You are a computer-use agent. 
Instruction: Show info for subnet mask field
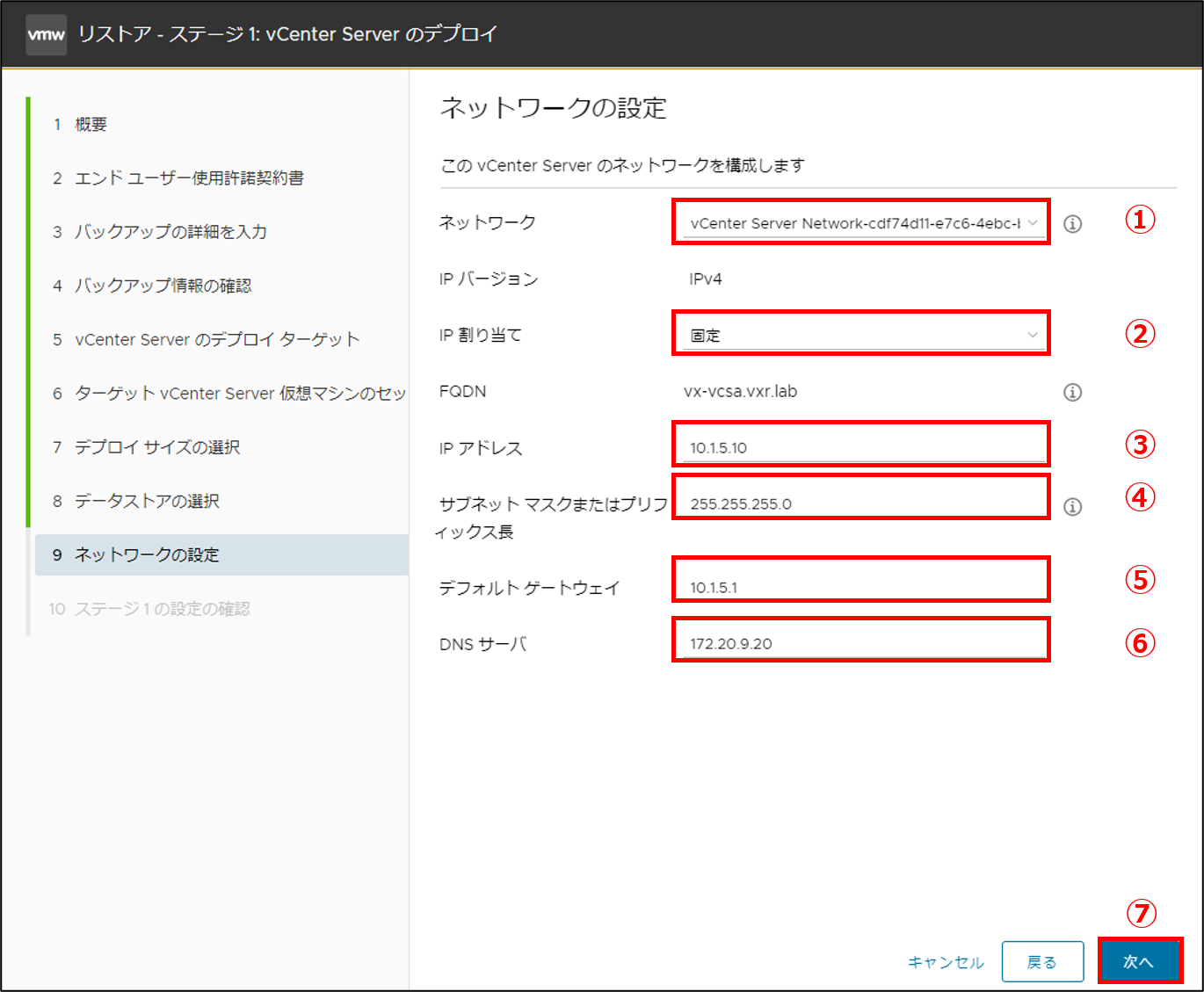[x=1072, y=507]
